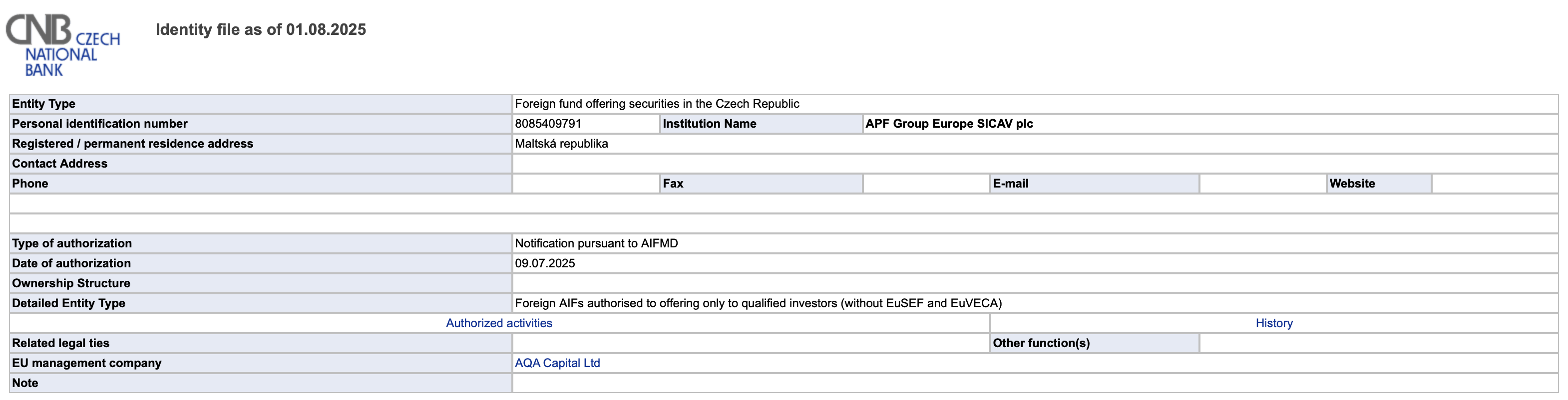The height and width of the screenshot is (400, 1568).
Task: Click the Foreign AIFs qualified investors text
Action: click(758, 303)
